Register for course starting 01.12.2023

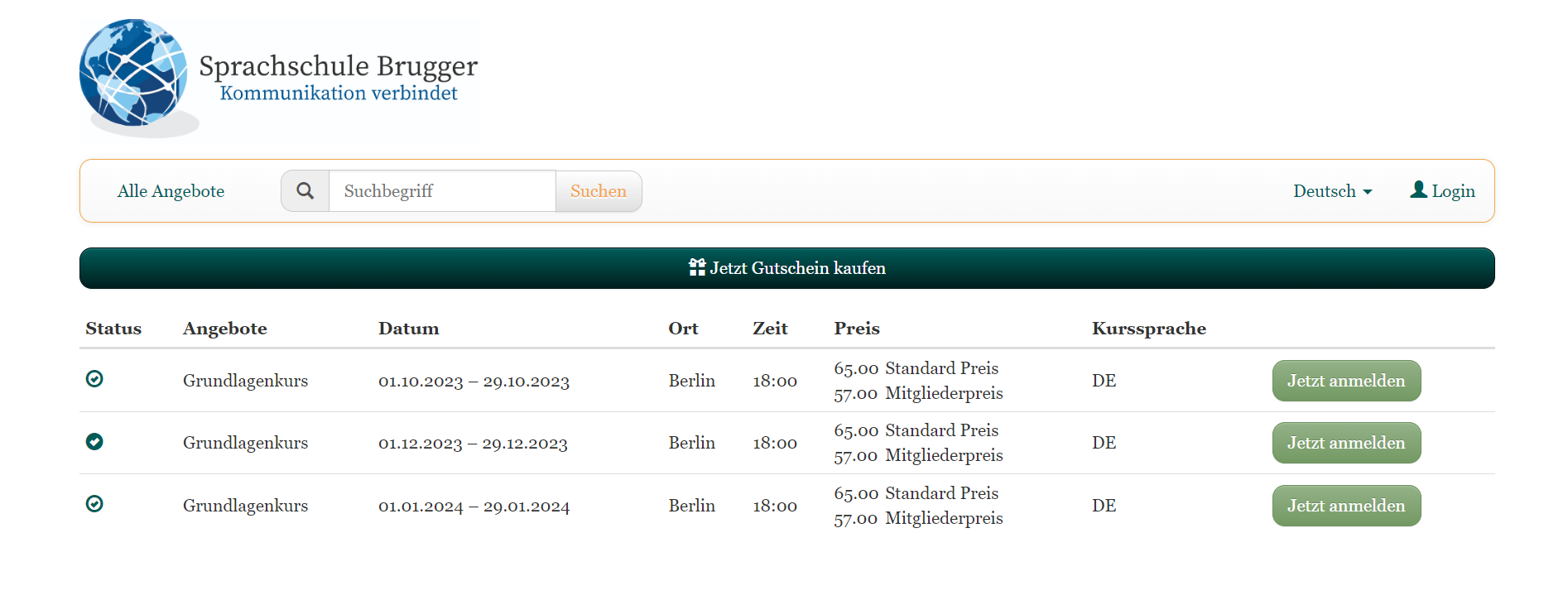click(x=1345, y=443)
